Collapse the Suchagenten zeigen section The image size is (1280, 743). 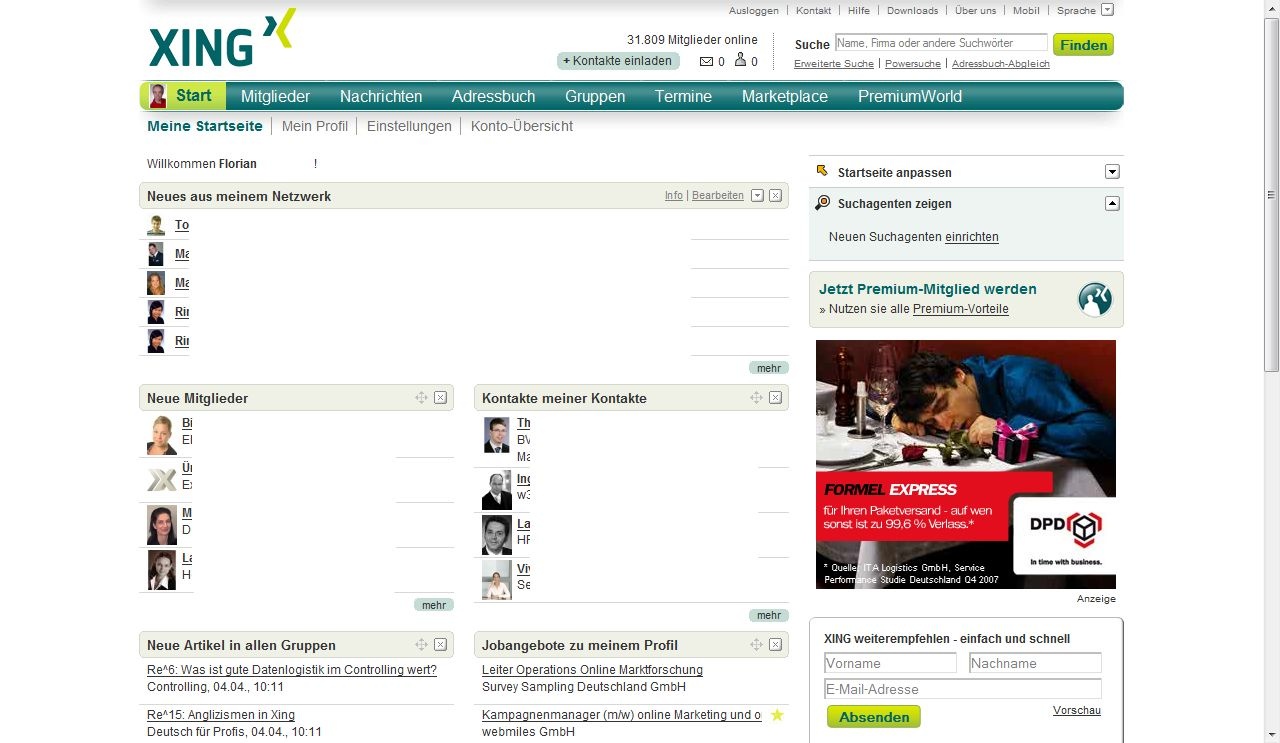click(x=1112, y=203)
